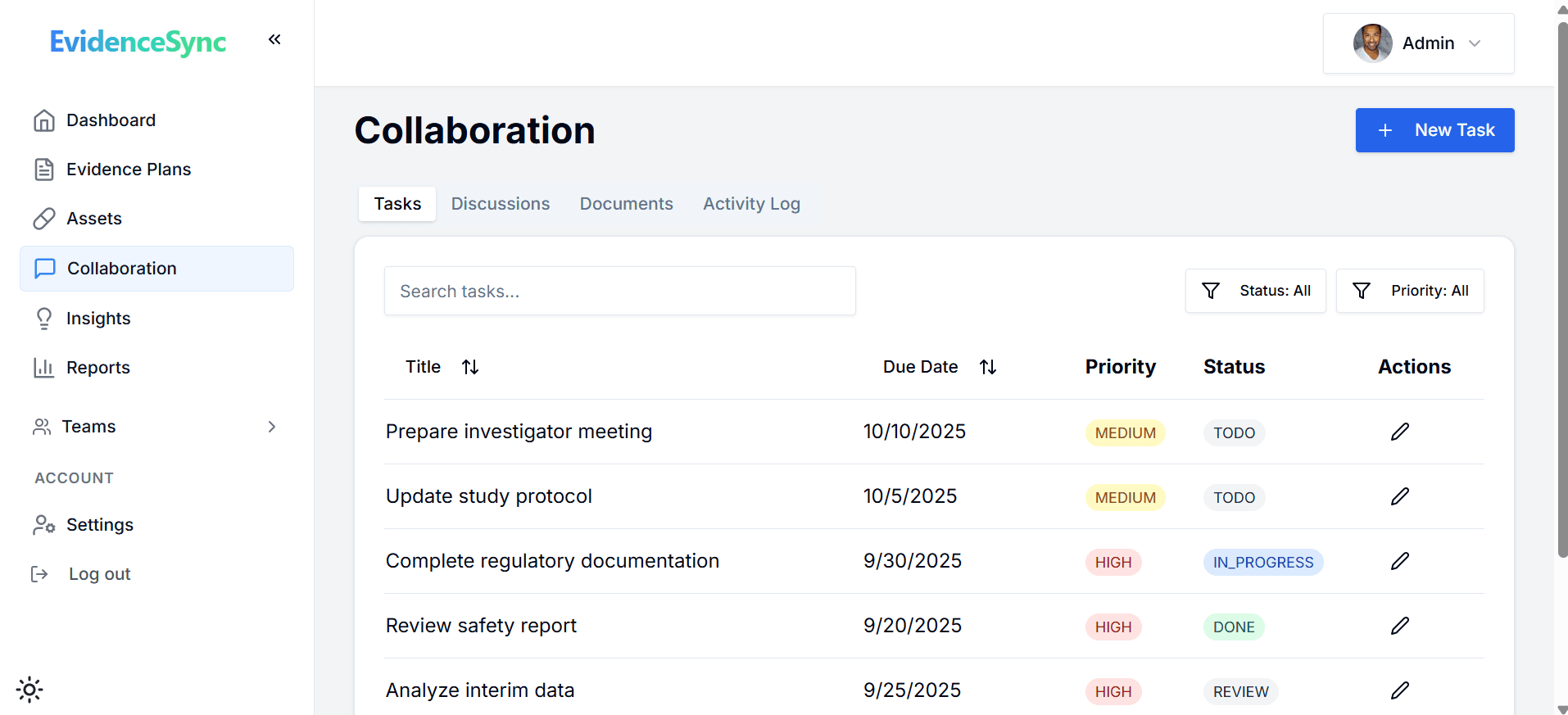
Task: Open Insights from the sidebar
Action: point(98,319)
